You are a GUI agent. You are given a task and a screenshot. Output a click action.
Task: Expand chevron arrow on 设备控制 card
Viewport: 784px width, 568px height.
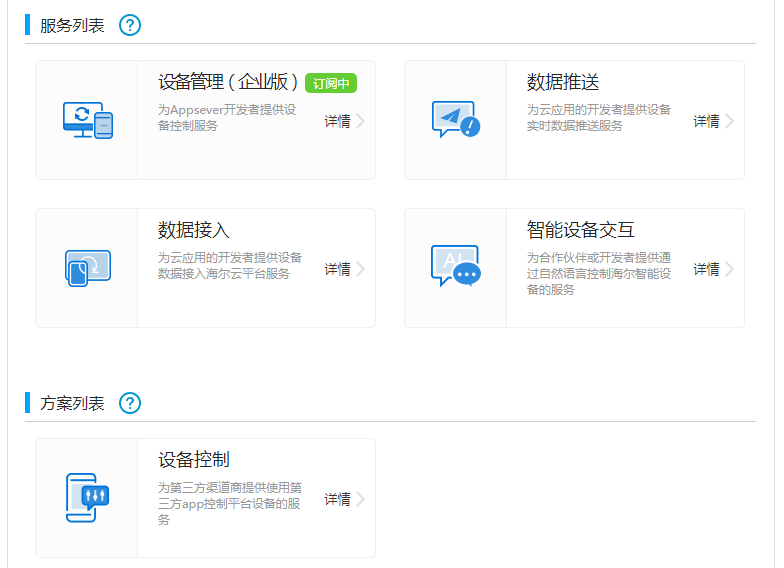tap(361, 499)
